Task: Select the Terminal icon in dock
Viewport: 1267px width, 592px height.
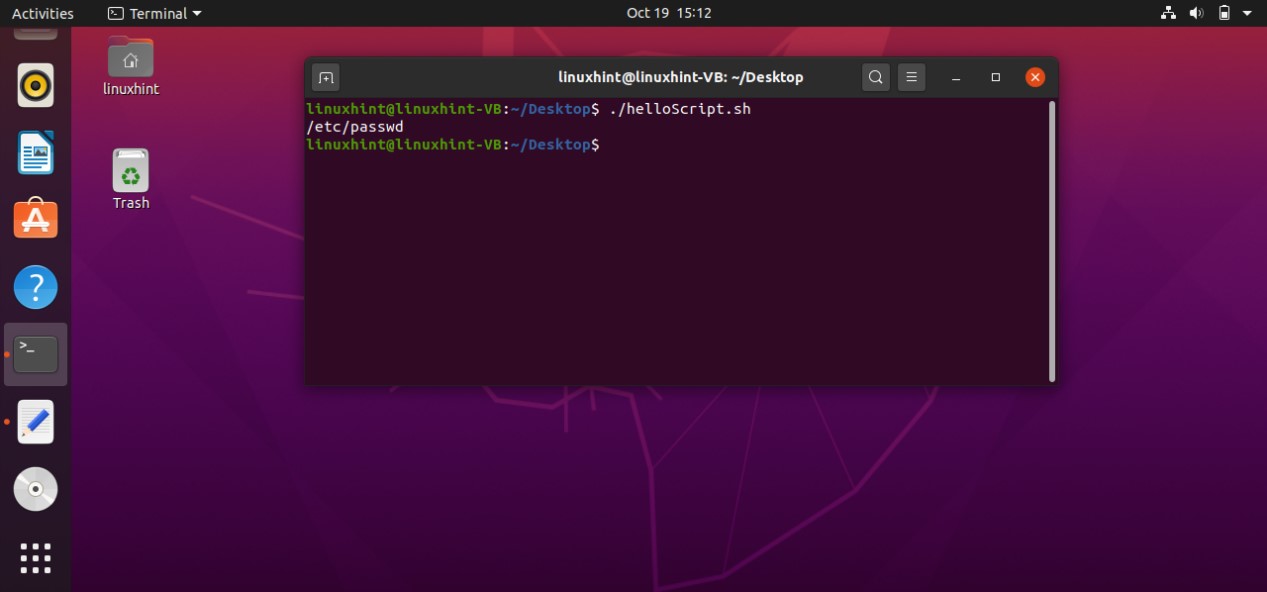Action: (x=36, y=354)
